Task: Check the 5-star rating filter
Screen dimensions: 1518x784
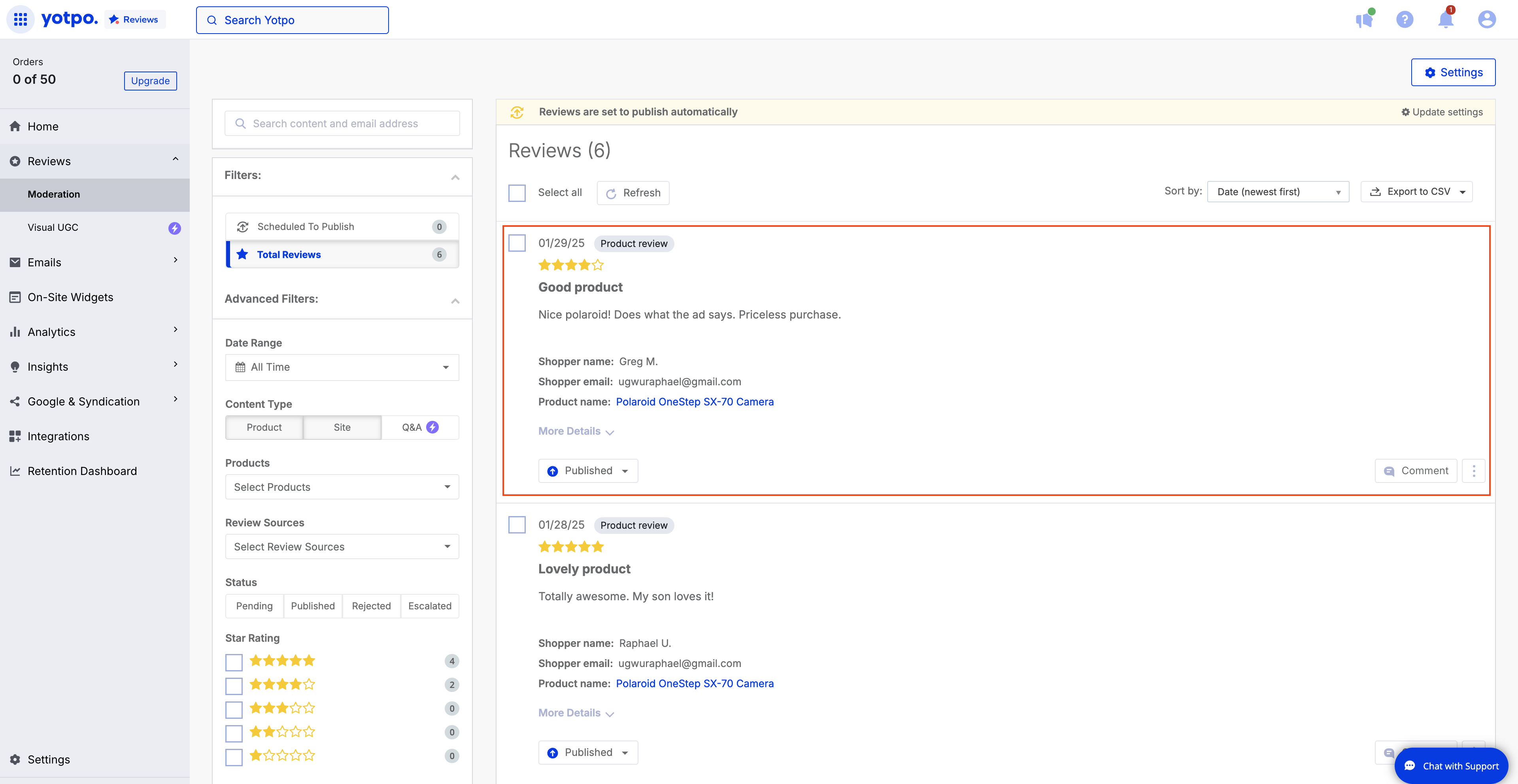Action: point(233,661)
